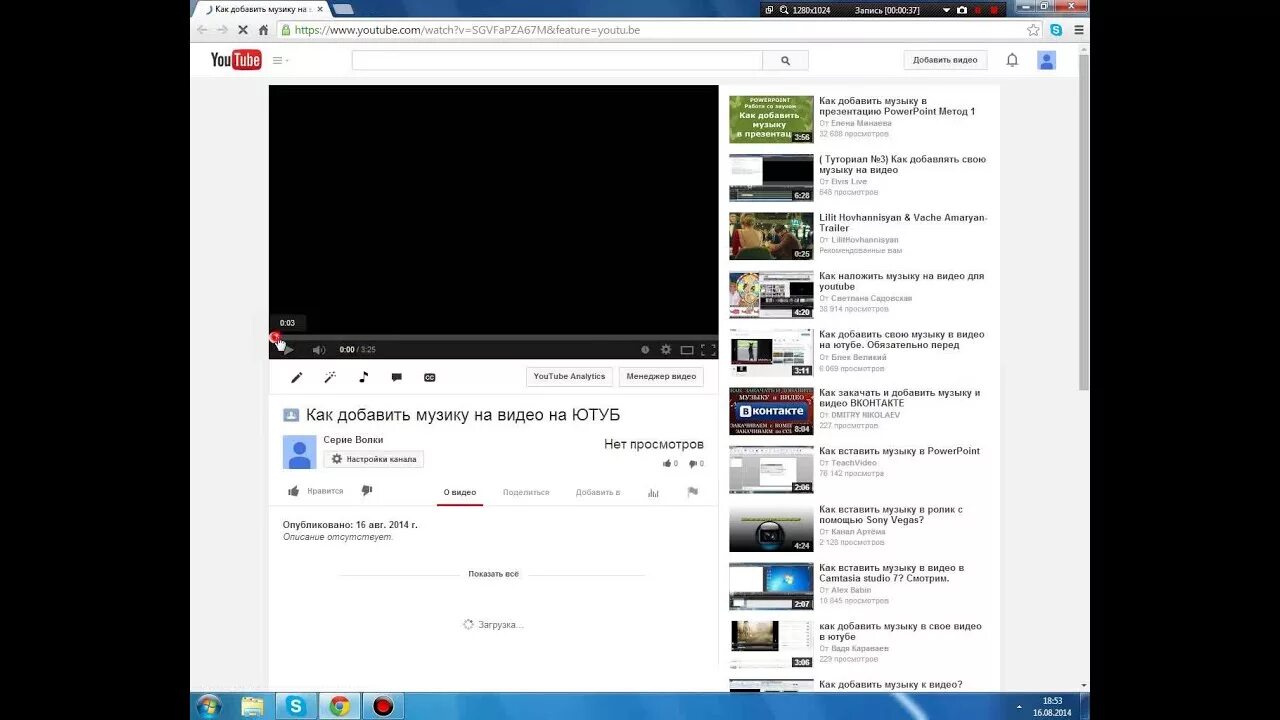Image resolution: width=1280 pixels, height=720 pixels.
Task: Open video about Sony Vegas
Action: 891,515
